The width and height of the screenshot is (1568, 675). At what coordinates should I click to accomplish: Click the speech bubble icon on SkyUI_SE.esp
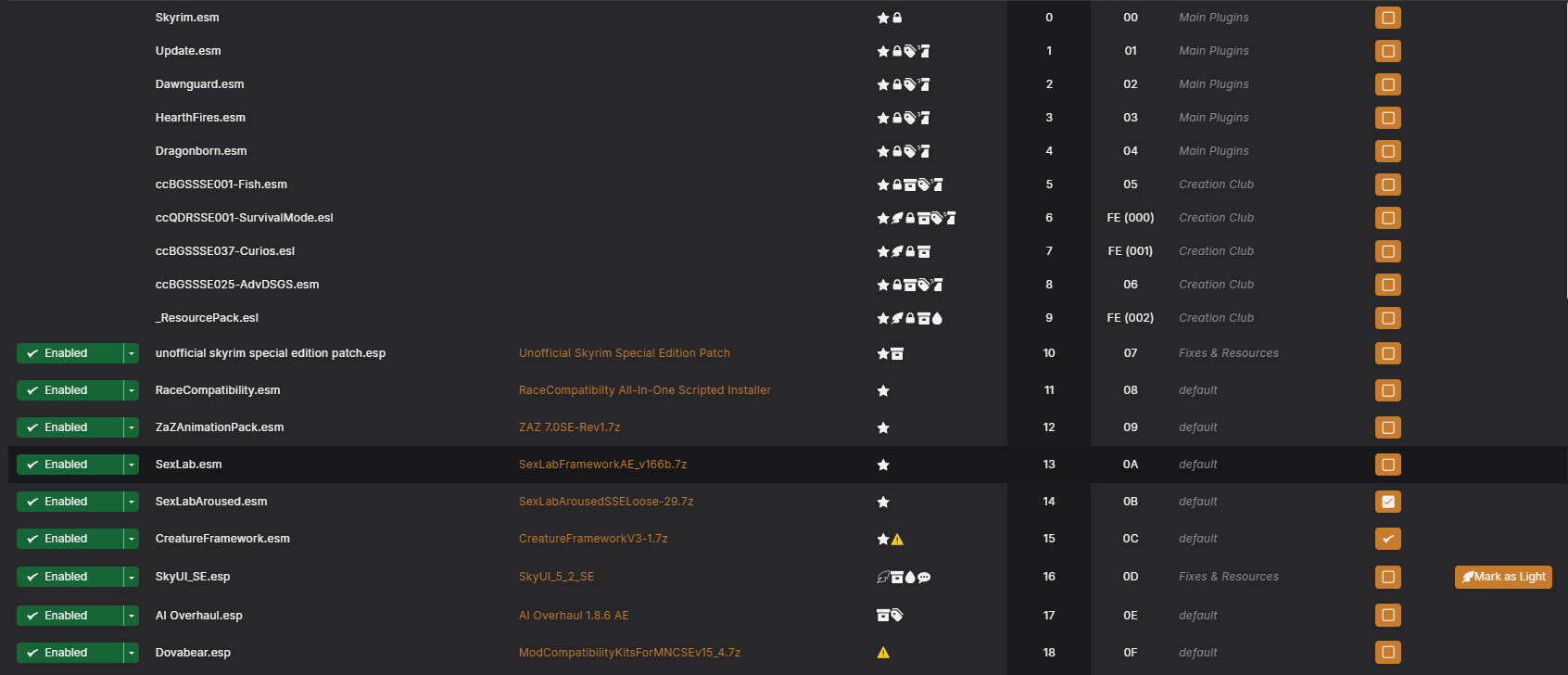pos(924,578)
